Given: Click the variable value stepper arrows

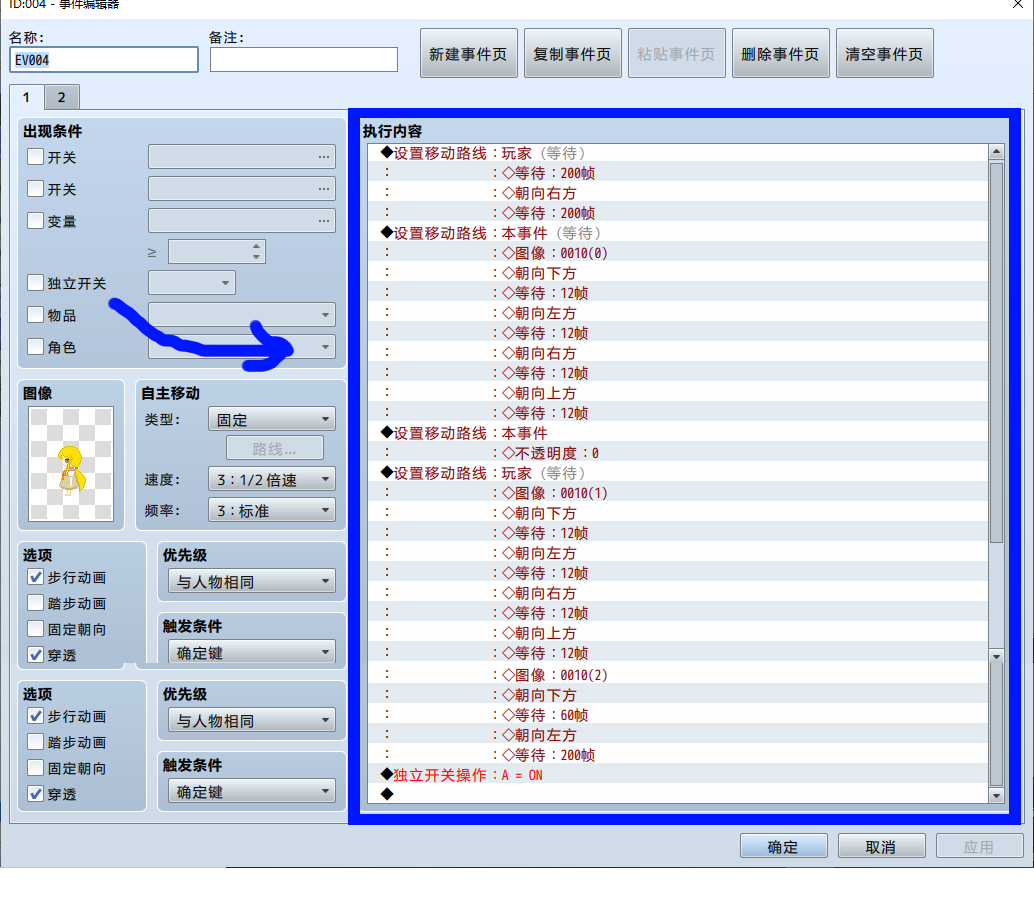Looking at the screenshot, I should (x=257, y=251).
